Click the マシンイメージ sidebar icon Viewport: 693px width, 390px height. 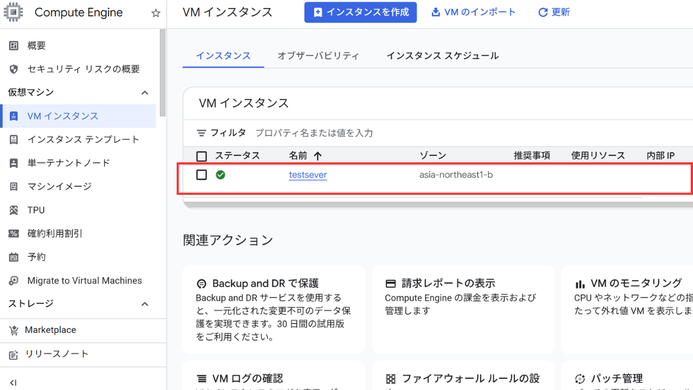tap(14, 186)
